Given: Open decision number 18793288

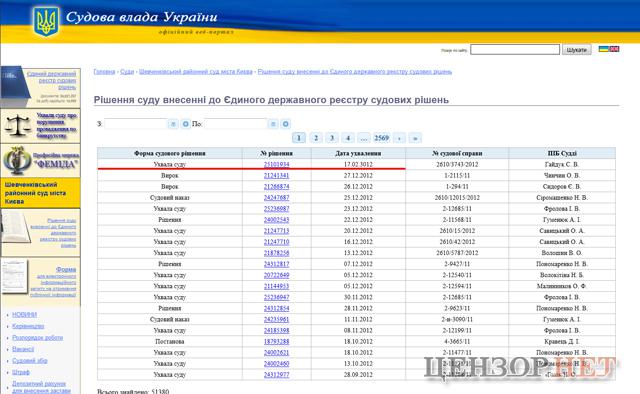Looking at the screenshot, I should 276,341.
